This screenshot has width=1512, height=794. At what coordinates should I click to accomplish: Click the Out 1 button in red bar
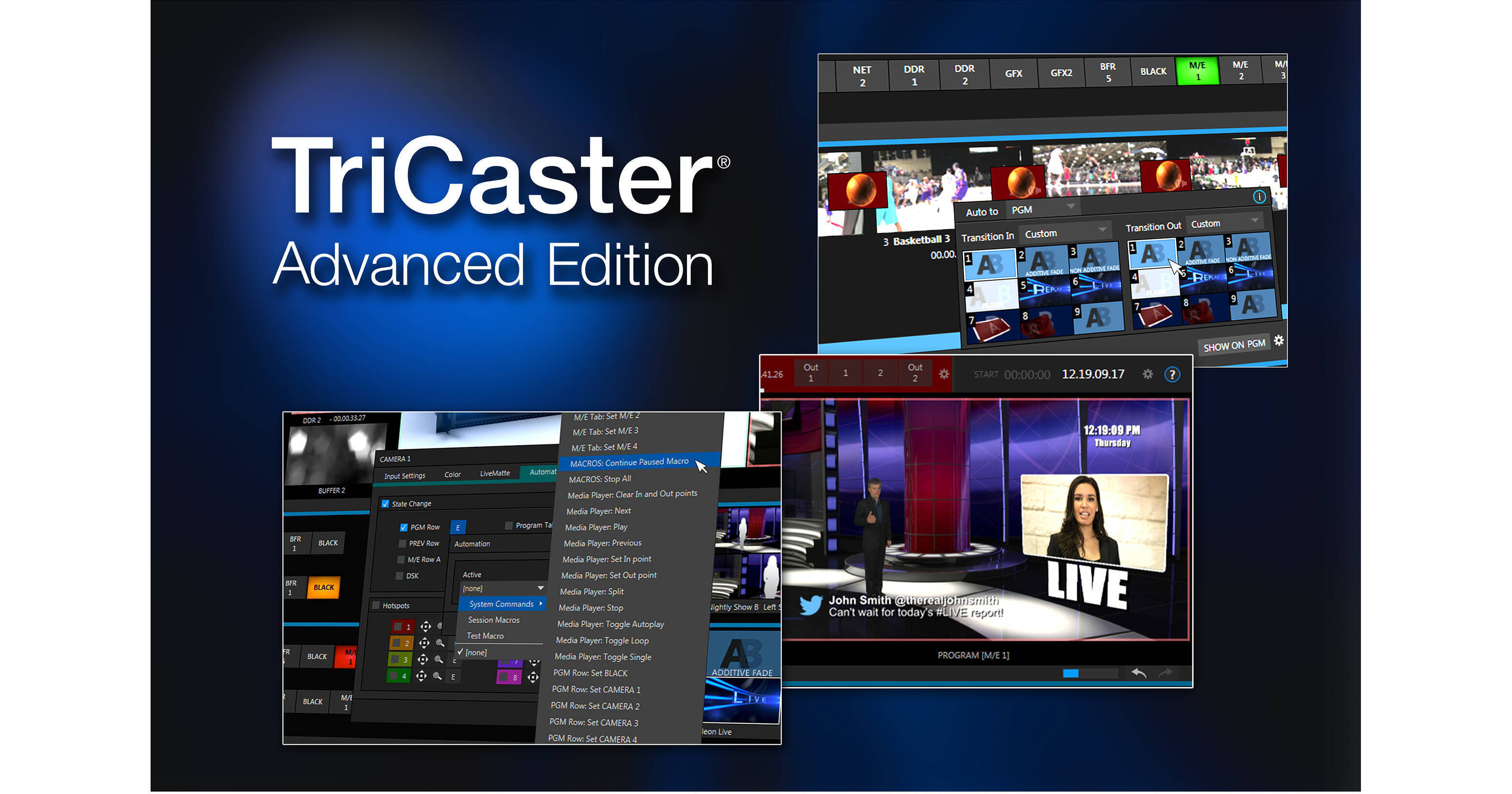[810, 373]
